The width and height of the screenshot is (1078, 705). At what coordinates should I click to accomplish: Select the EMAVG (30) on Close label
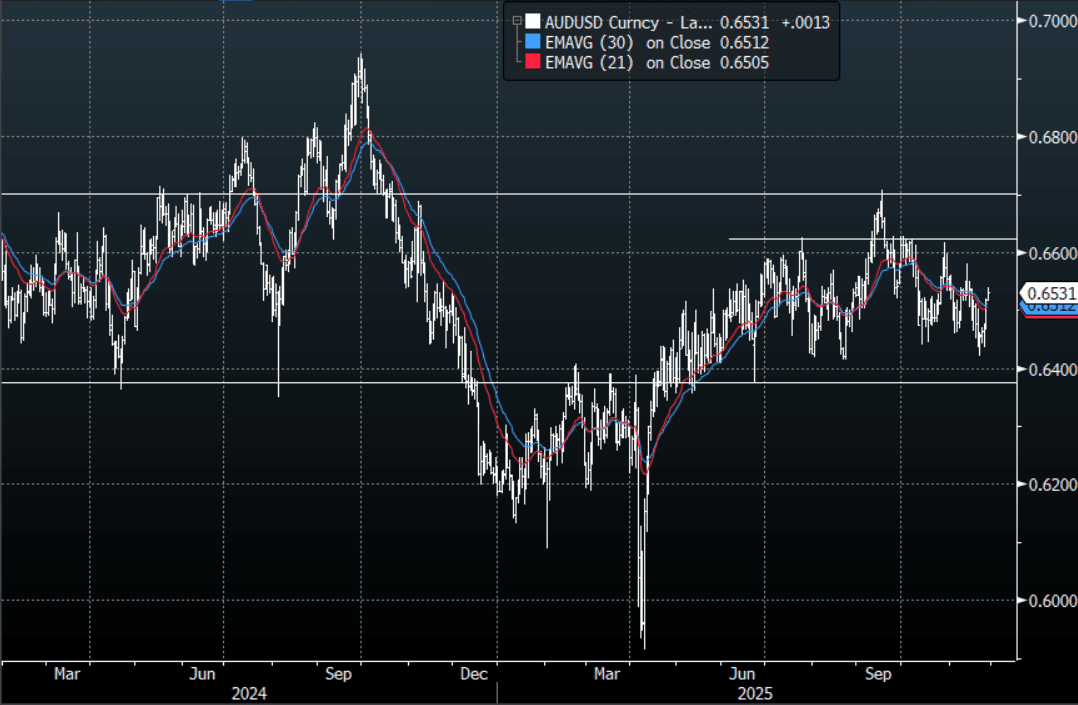628,43
